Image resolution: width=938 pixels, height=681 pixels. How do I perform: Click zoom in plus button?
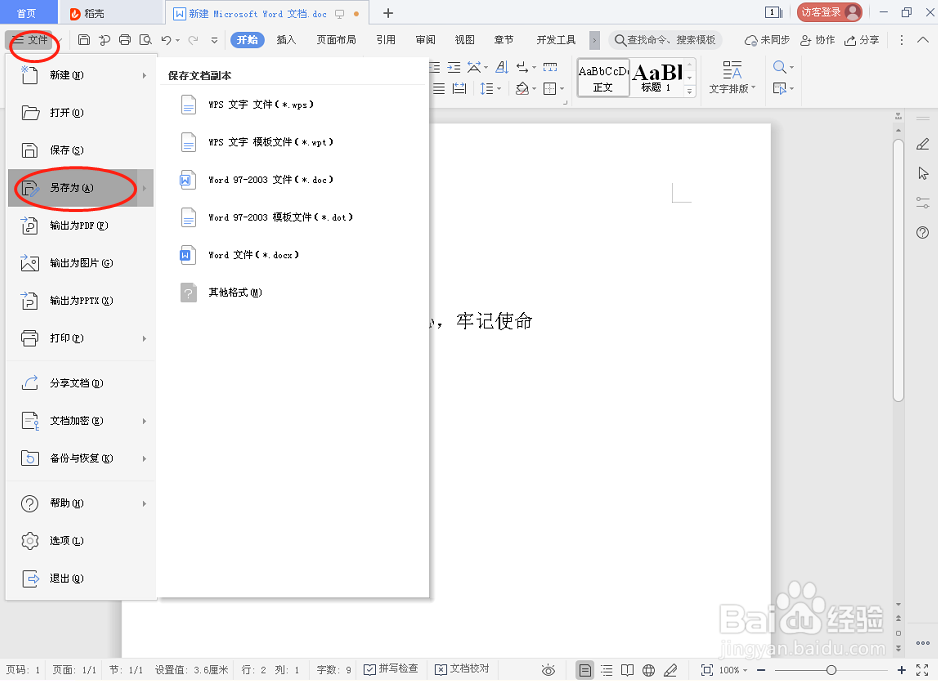[902, 670]
